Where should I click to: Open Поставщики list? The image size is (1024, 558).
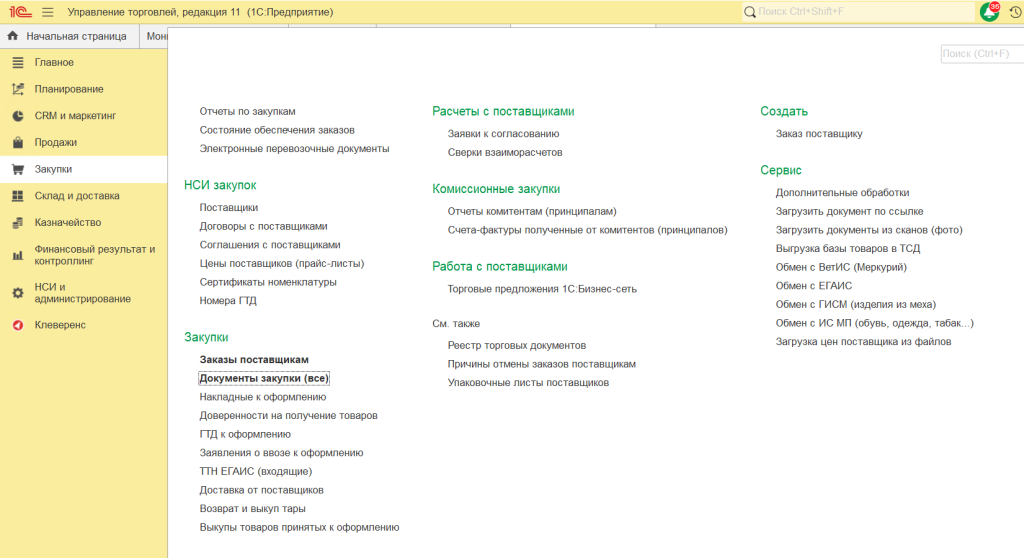pyautogui.click(x=229, y=208)
